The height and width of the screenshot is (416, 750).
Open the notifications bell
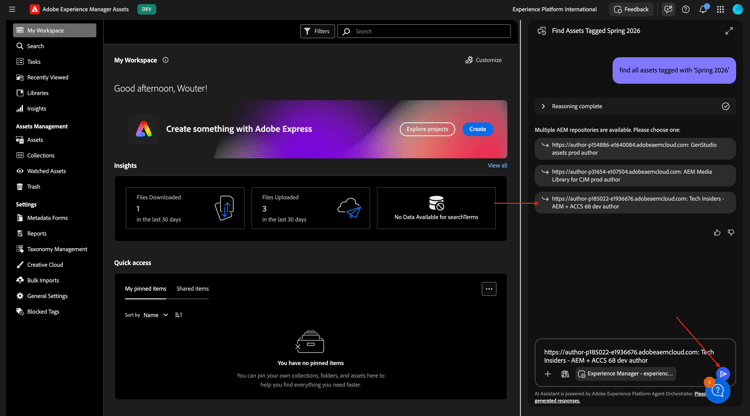703,9
